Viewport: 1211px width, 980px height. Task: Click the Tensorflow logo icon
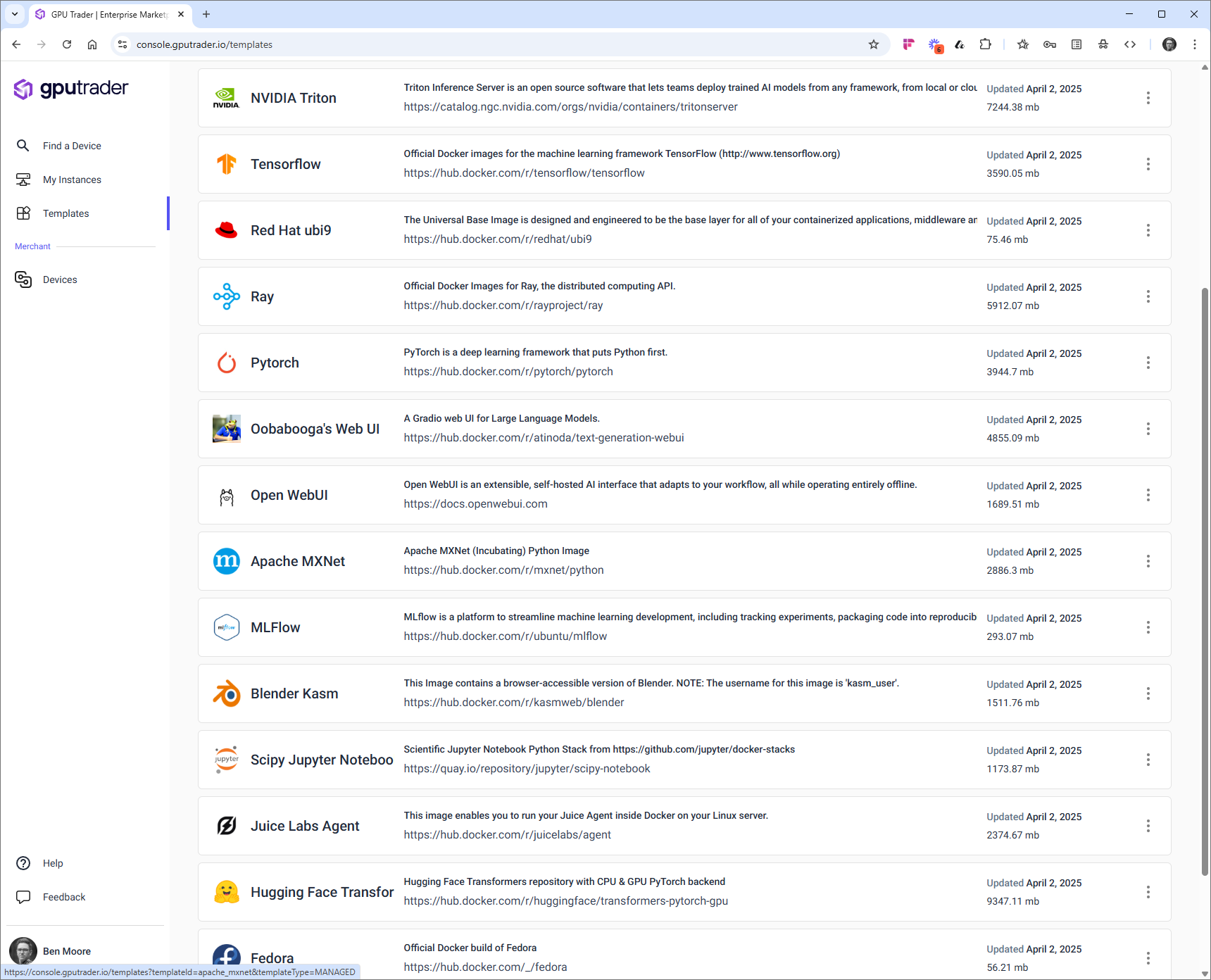pyautogui.click(x=226, y=164)
